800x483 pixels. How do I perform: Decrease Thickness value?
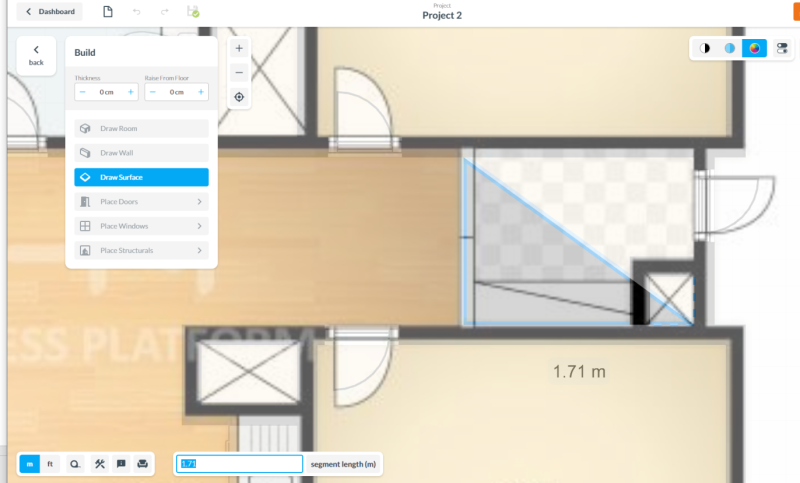pos(83,92)
